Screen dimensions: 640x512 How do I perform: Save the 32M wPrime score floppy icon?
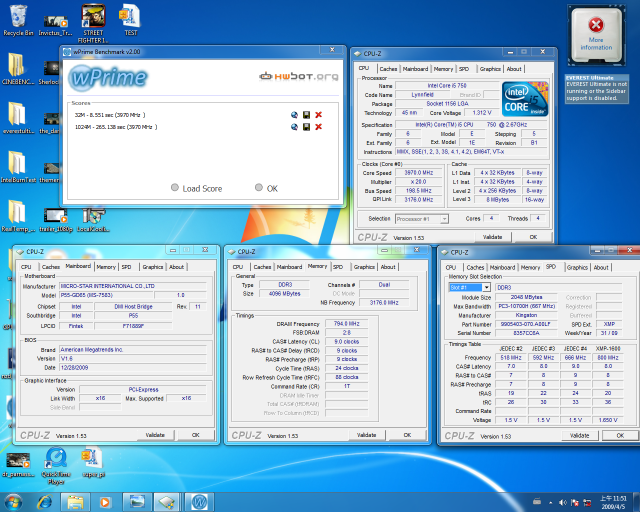[306, 115]
